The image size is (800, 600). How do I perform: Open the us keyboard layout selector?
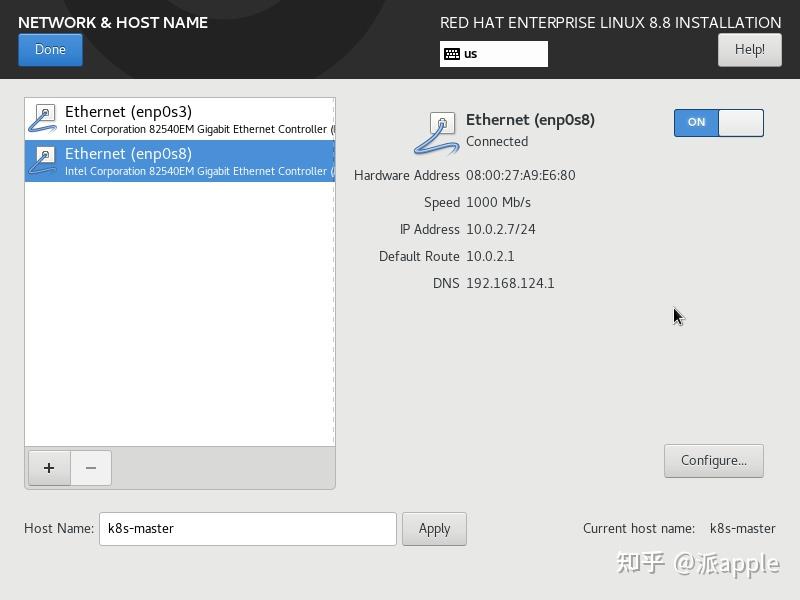tap(493, 54)
